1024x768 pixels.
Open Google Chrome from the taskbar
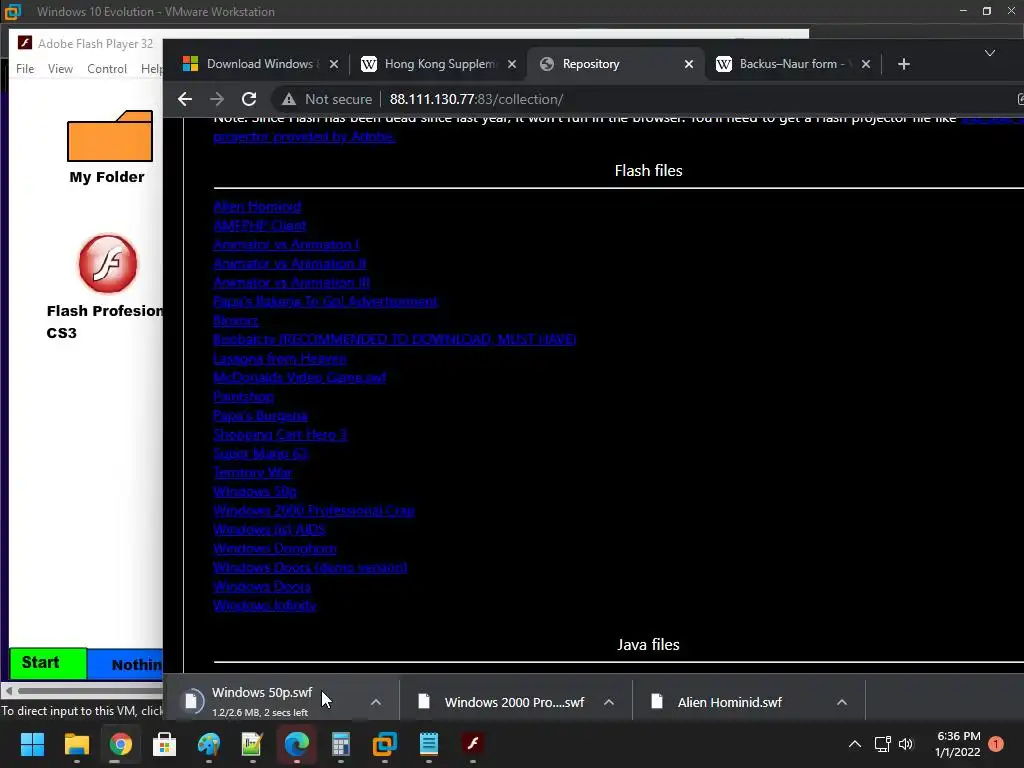tap(120, 744)
